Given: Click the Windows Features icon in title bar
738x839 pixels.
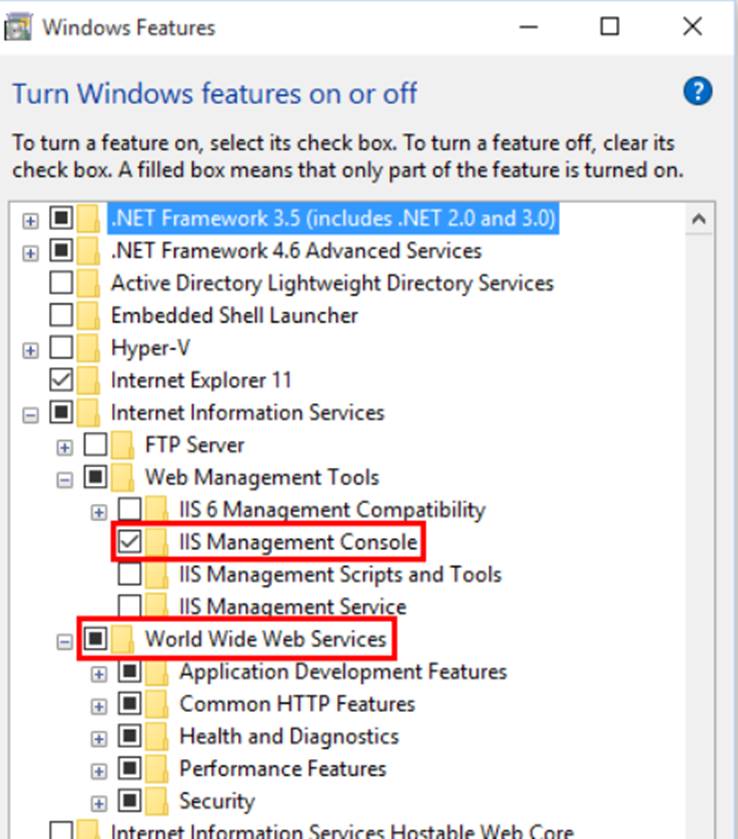Looking at the screenshot, I should [x=20, y=27].
